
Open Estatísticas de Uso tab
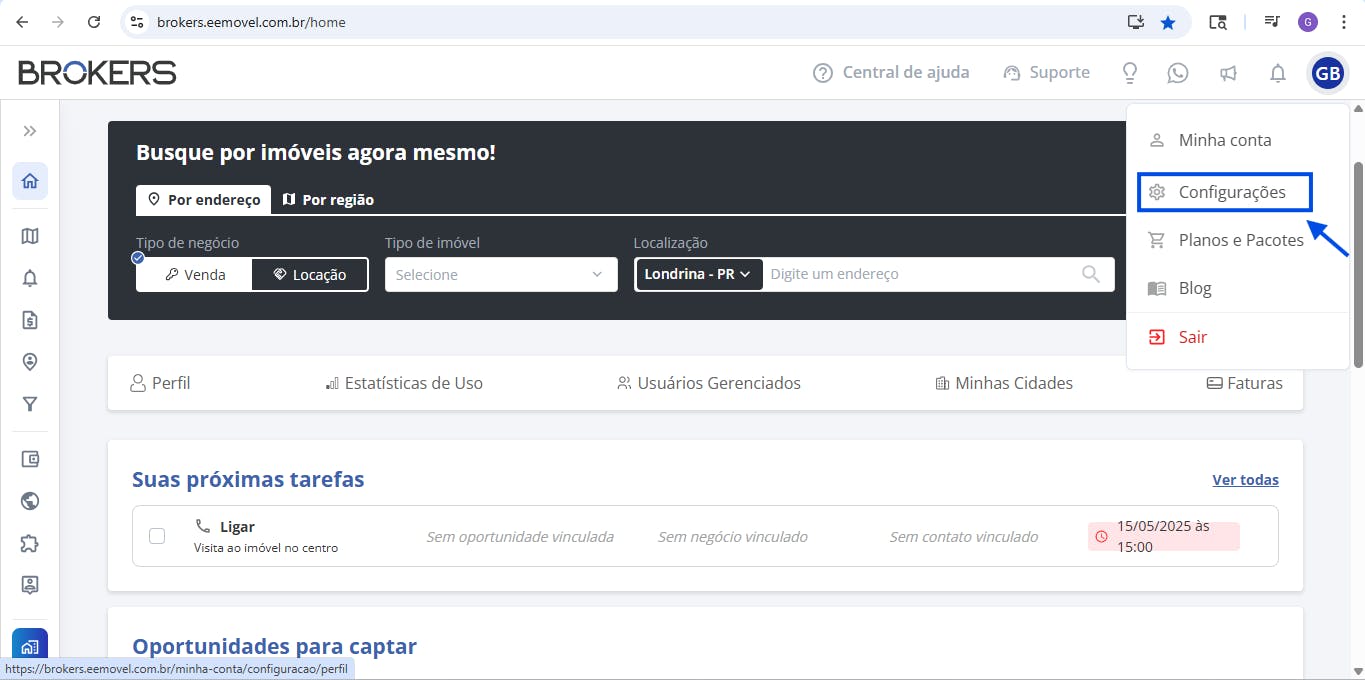coord(404,383)
